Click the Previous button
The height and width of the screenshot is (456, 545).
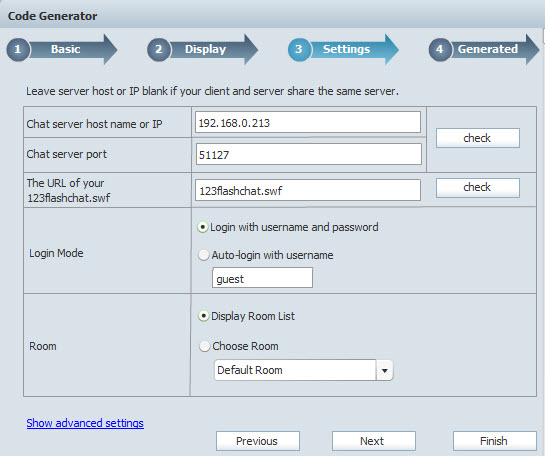258,441
